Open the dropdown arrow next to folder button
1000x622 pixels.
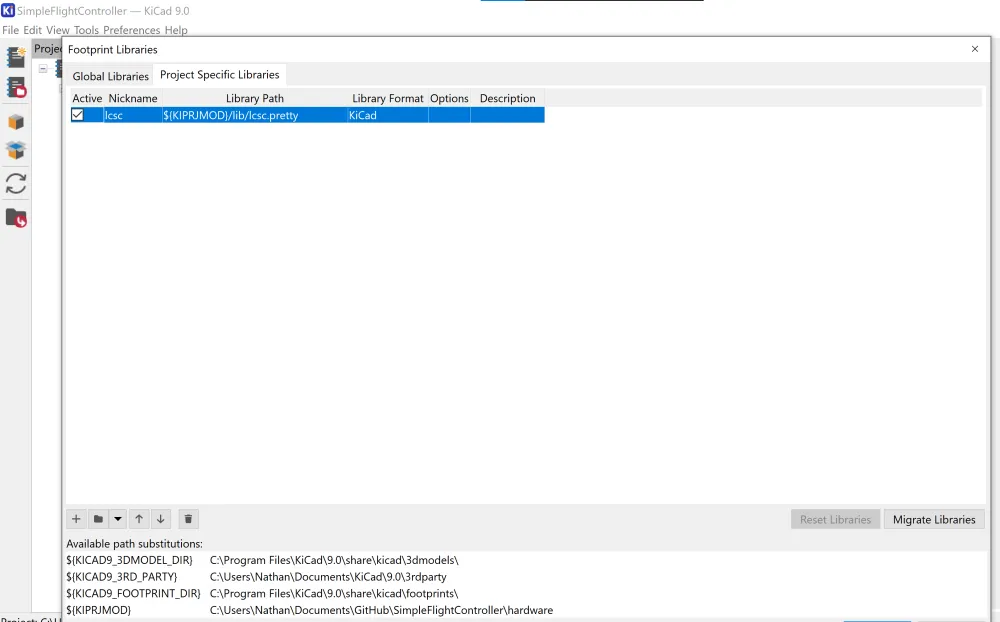click(118, 519)
